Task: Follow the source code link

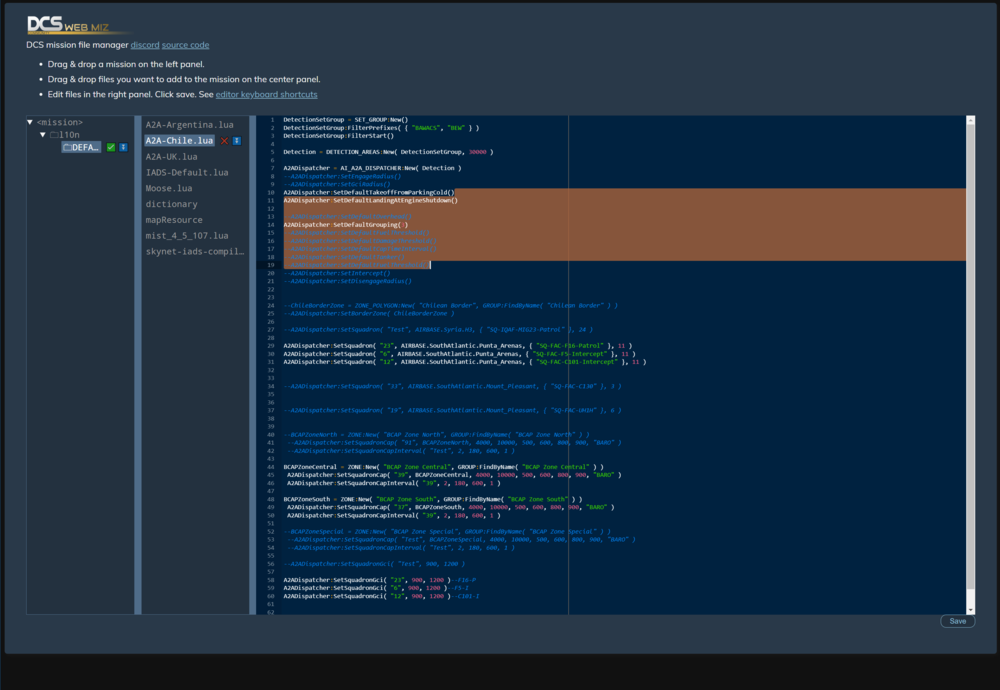Action: click(185, 45)
